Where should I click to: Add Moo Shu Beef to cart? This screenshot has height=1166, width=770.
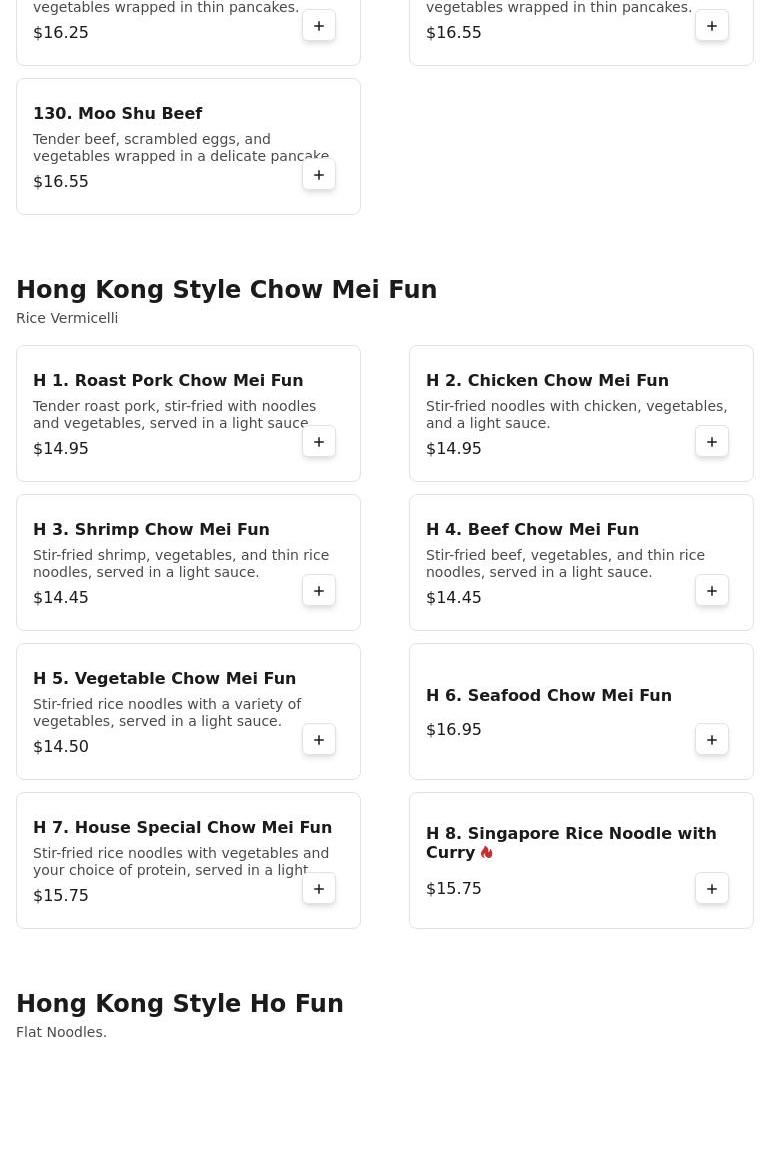tap(319, 175)
